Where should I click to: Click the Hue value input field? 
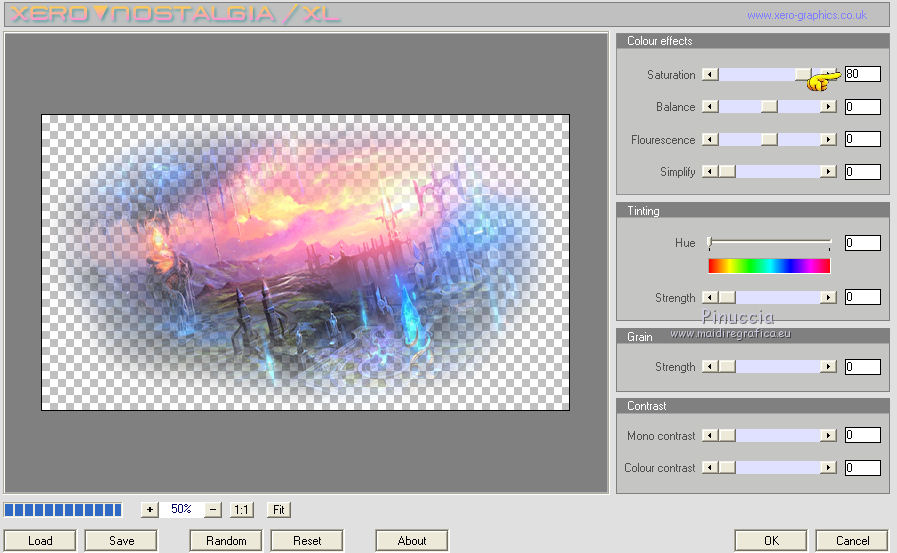[x=863, y=243]
